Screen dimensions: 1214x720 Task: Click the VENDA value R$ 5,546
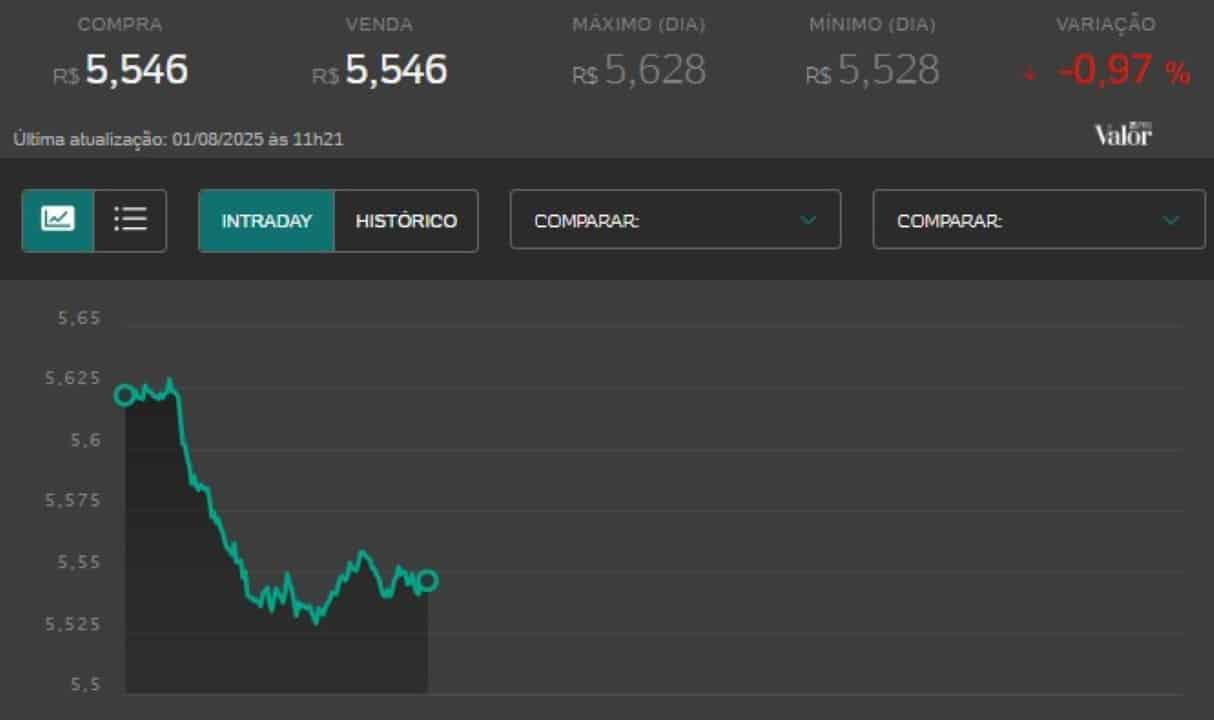(x=380, y=70)
